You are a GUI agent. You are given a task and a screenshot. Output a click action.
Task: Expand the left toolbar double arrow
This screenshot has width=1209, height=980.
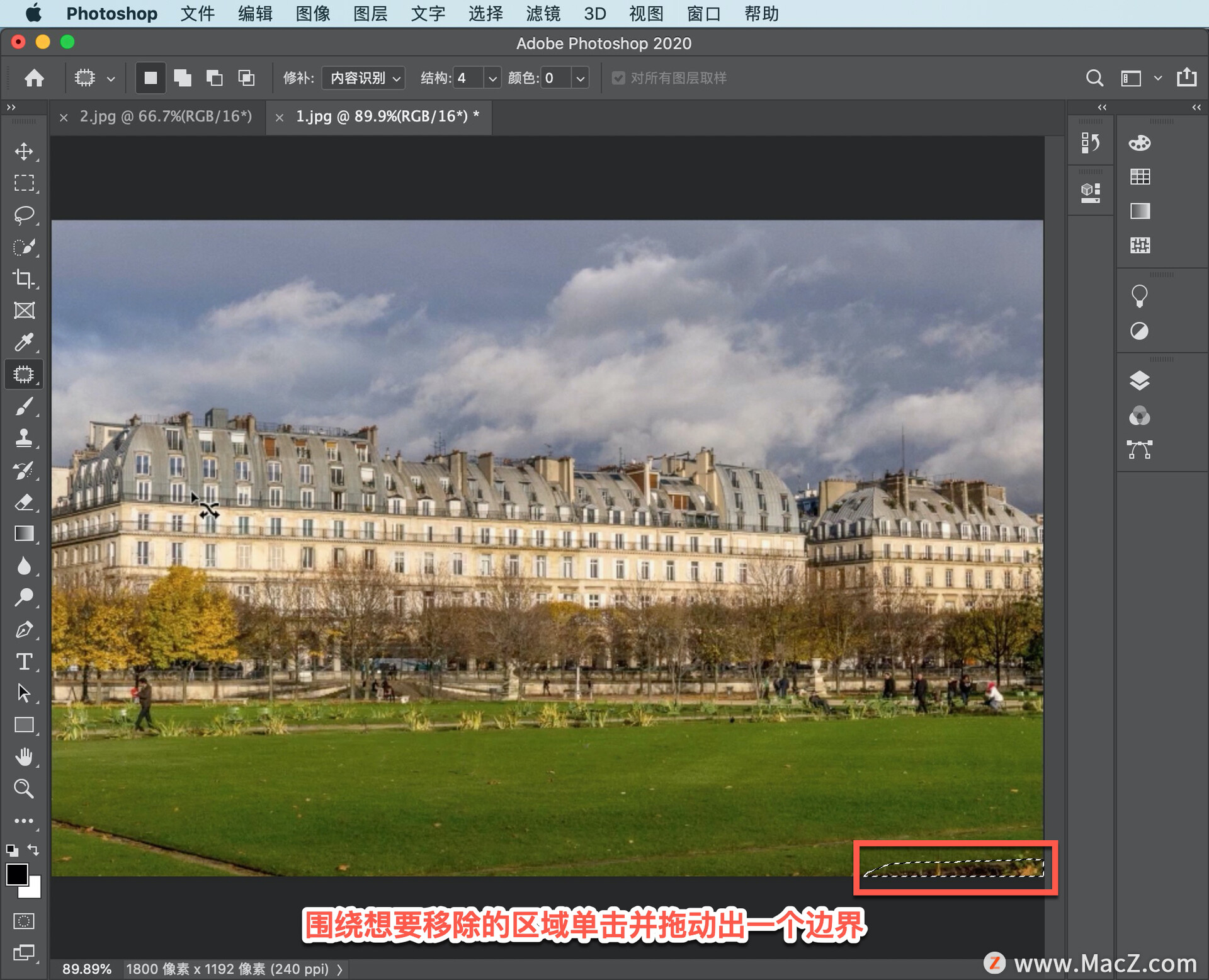(x=11, y=108)
